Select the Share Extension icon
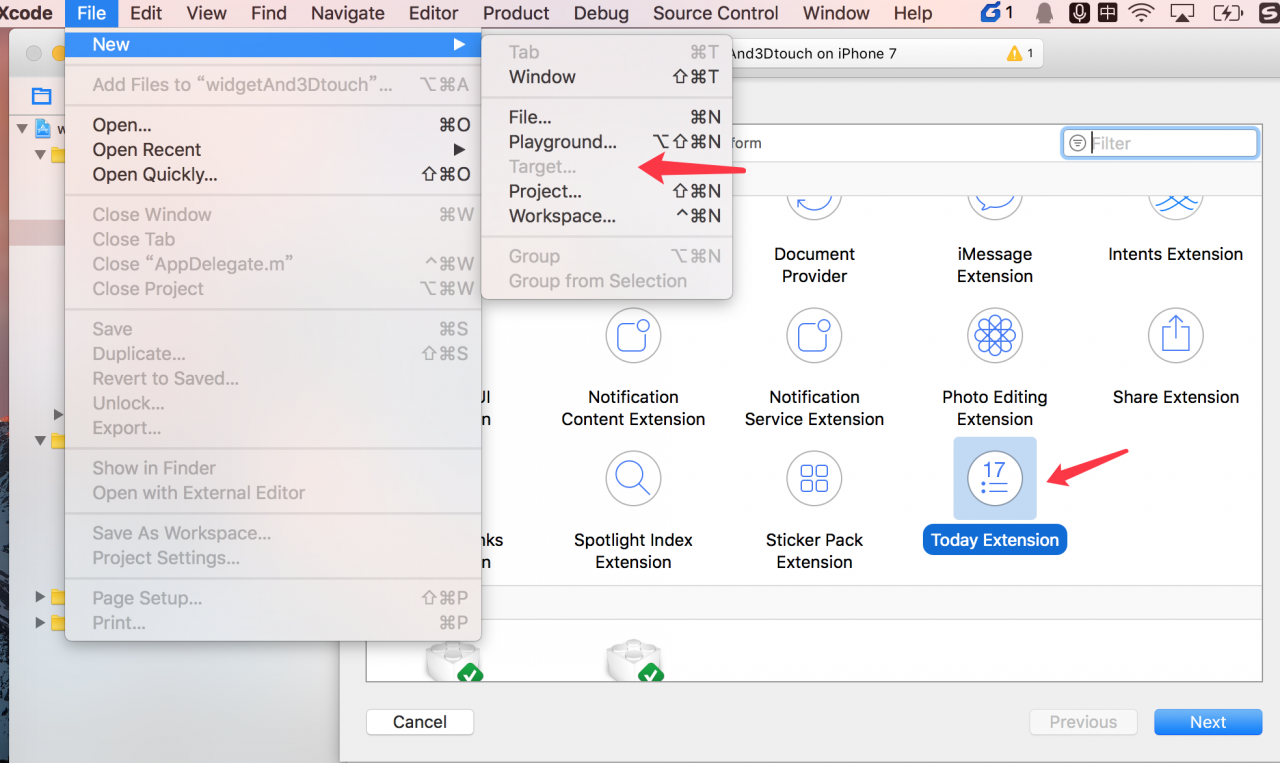Screen dimensions: 1280x763 (1175, 335)
